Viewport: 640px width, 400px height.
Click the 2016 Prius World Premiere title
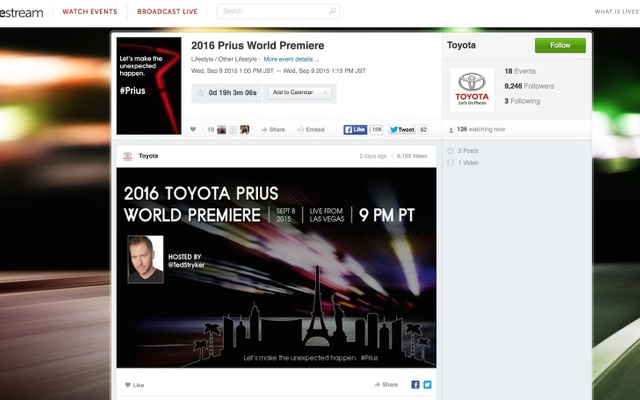[x=258, y=45]
